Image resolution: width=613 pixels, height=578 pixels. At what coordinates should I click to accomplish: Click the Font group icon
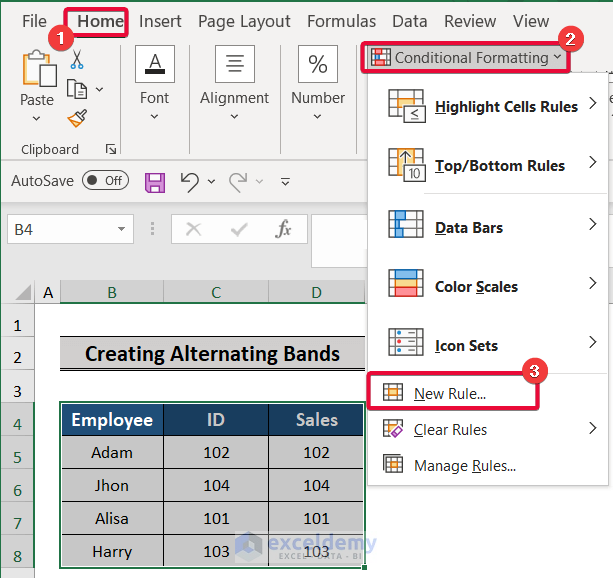coord(155,64)
